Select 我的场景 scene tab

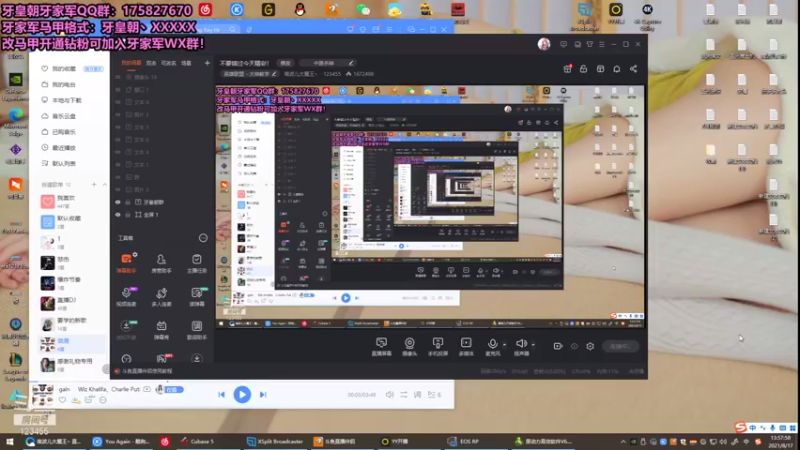(x=131, y=63)
